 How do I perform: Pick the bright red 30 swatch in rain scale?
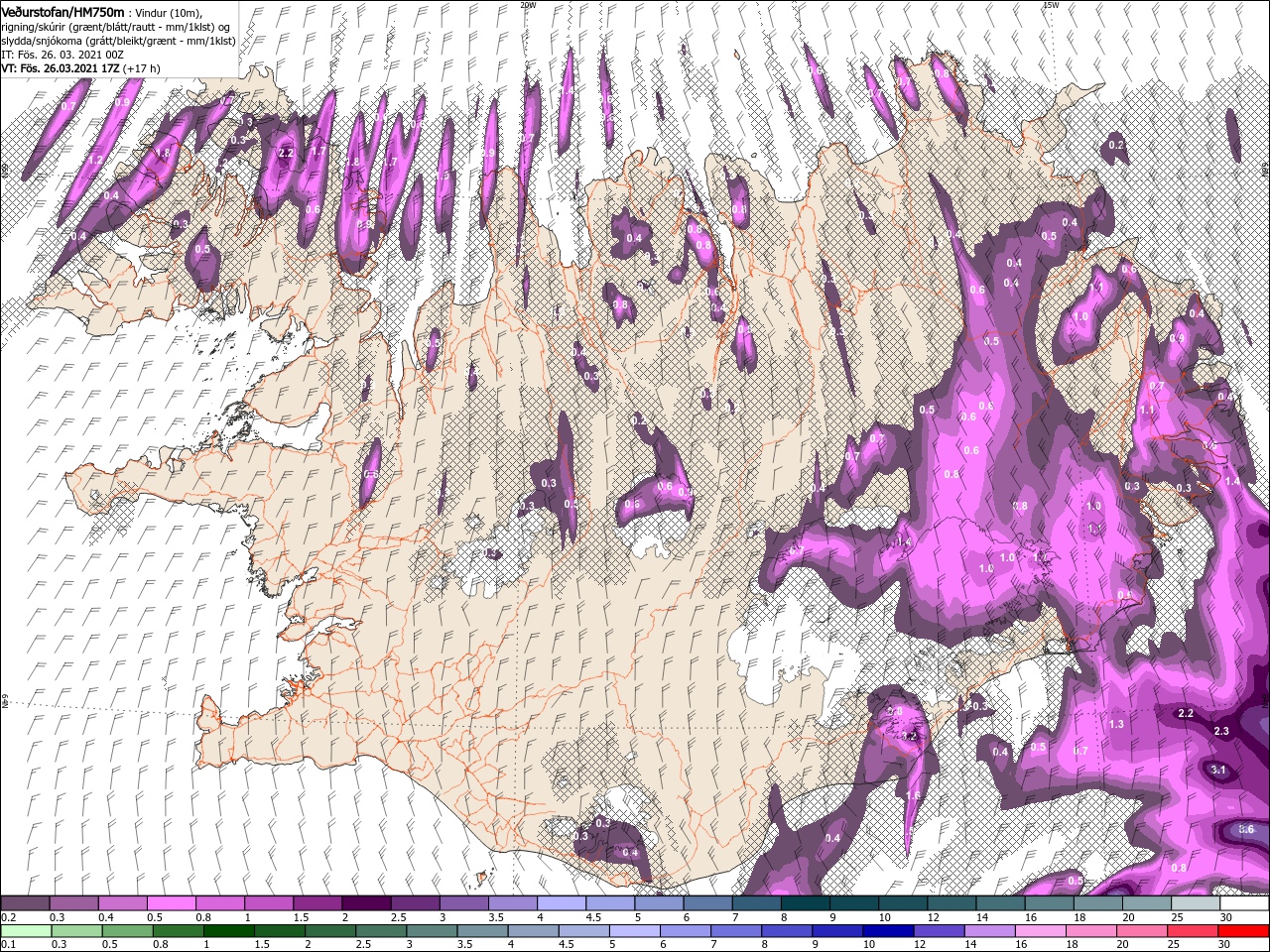pos(1243,931)
